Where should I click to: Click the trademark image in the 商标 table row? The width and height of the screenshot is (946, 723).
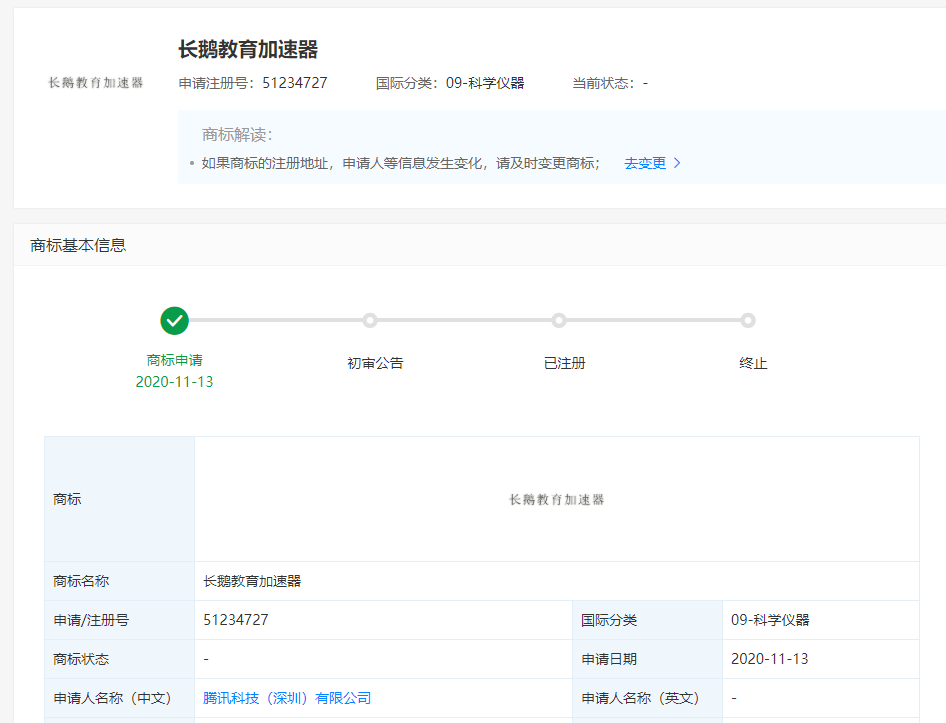(x=557, y=499)
